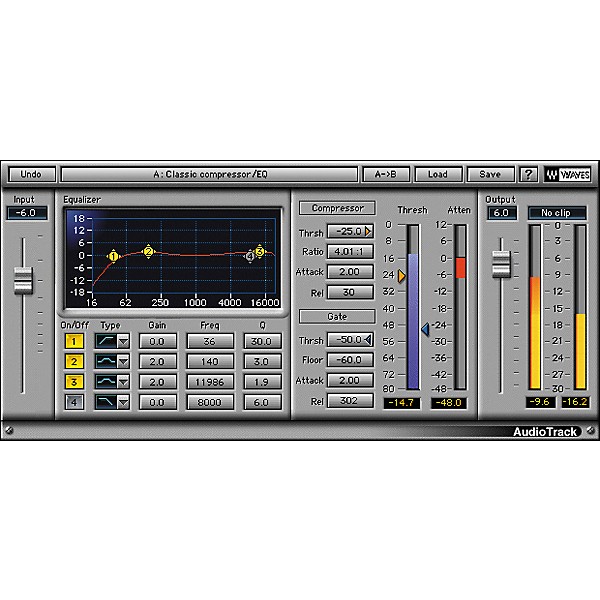Viewport: 600px width, 600px height.
Task: Click the Input fader handle
Action: (x=23, y=281)
